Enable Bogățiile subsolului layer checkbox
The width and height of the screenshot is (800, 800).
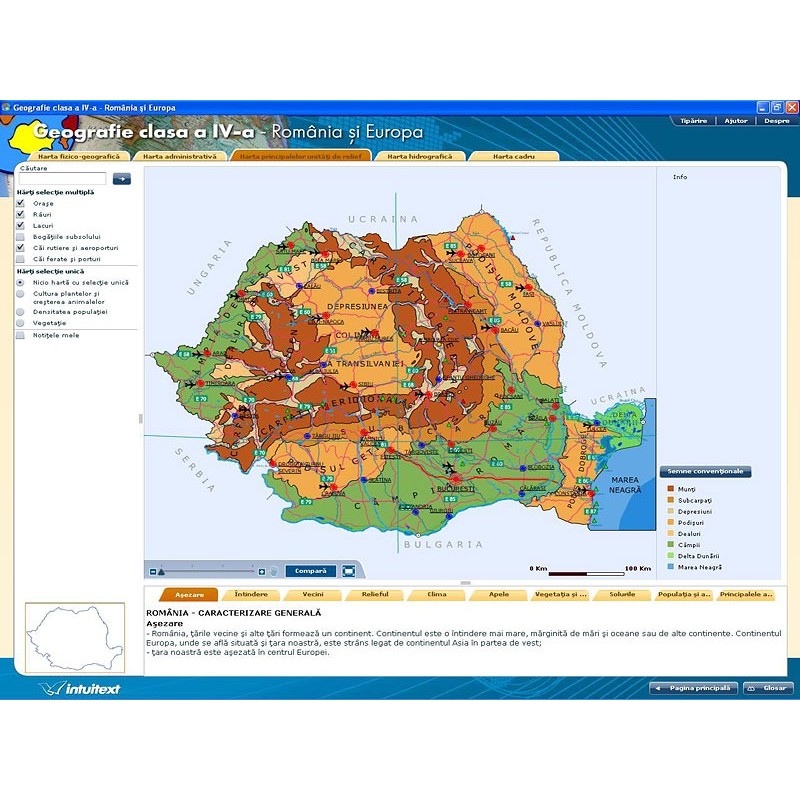pos(20,236)
